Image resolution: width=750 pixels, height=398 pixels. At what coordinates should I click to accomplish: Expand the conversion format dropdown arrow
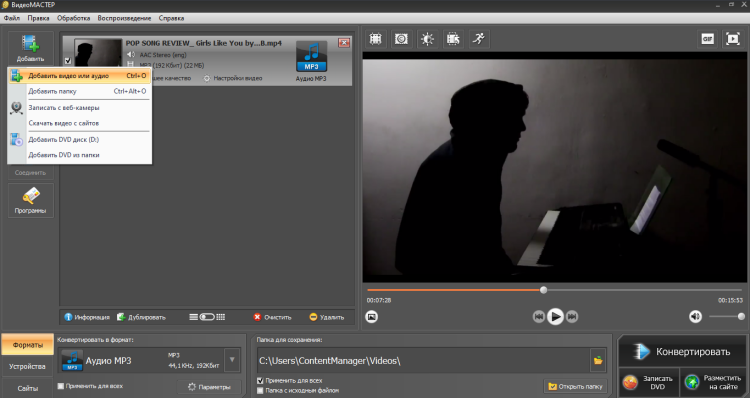tap(232, 360)
